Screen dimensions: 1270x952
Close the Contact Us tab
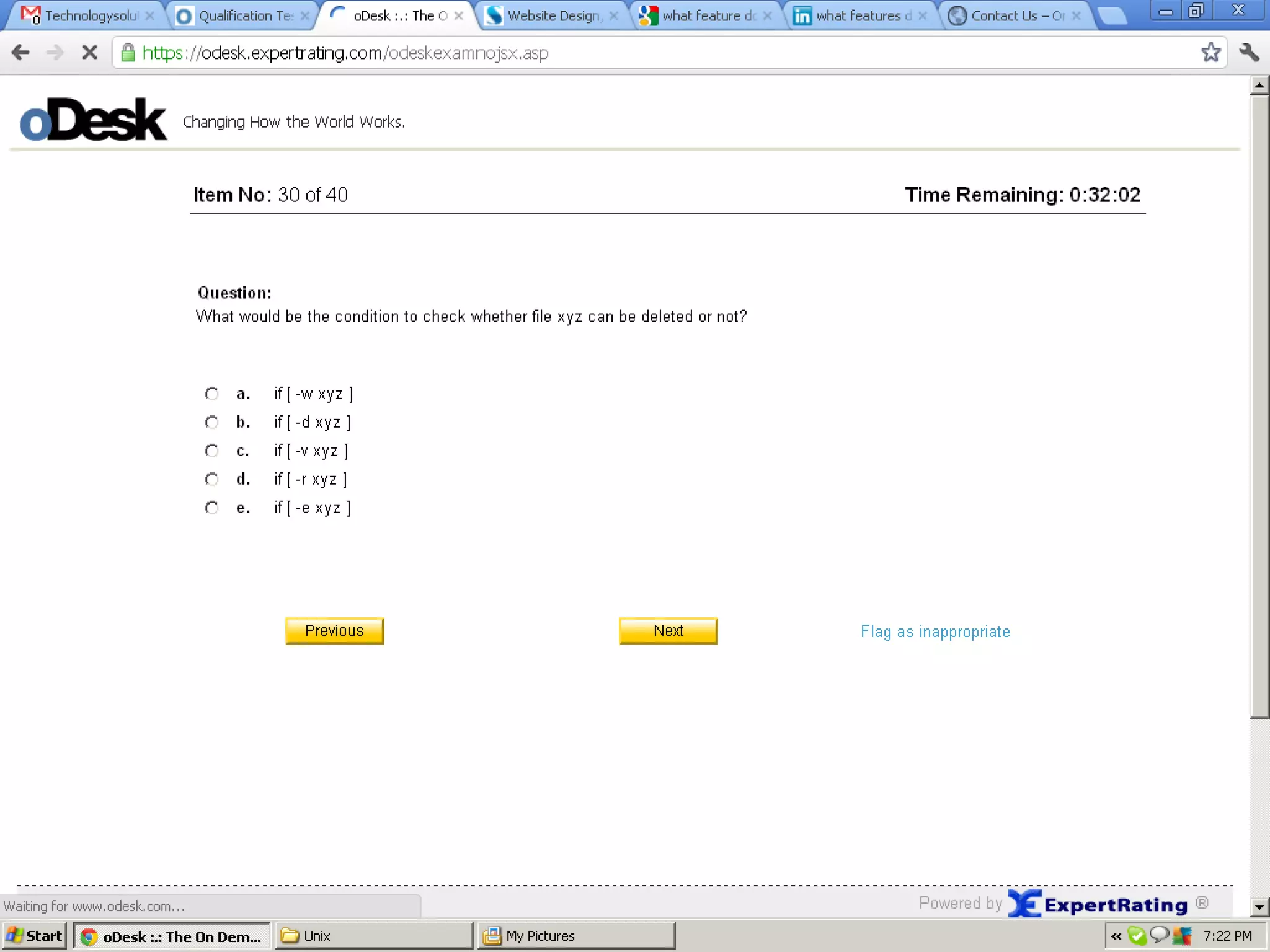[1077, 16]
